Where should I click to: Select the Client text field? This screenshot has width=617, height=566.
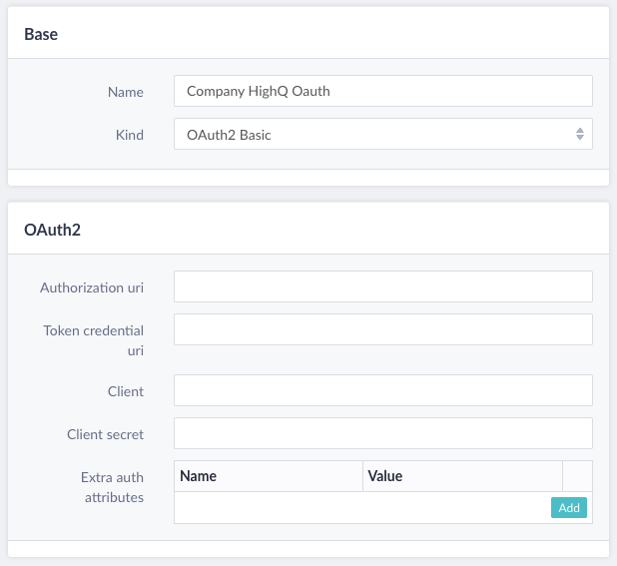pyautogui.click(x=382, y=391)
